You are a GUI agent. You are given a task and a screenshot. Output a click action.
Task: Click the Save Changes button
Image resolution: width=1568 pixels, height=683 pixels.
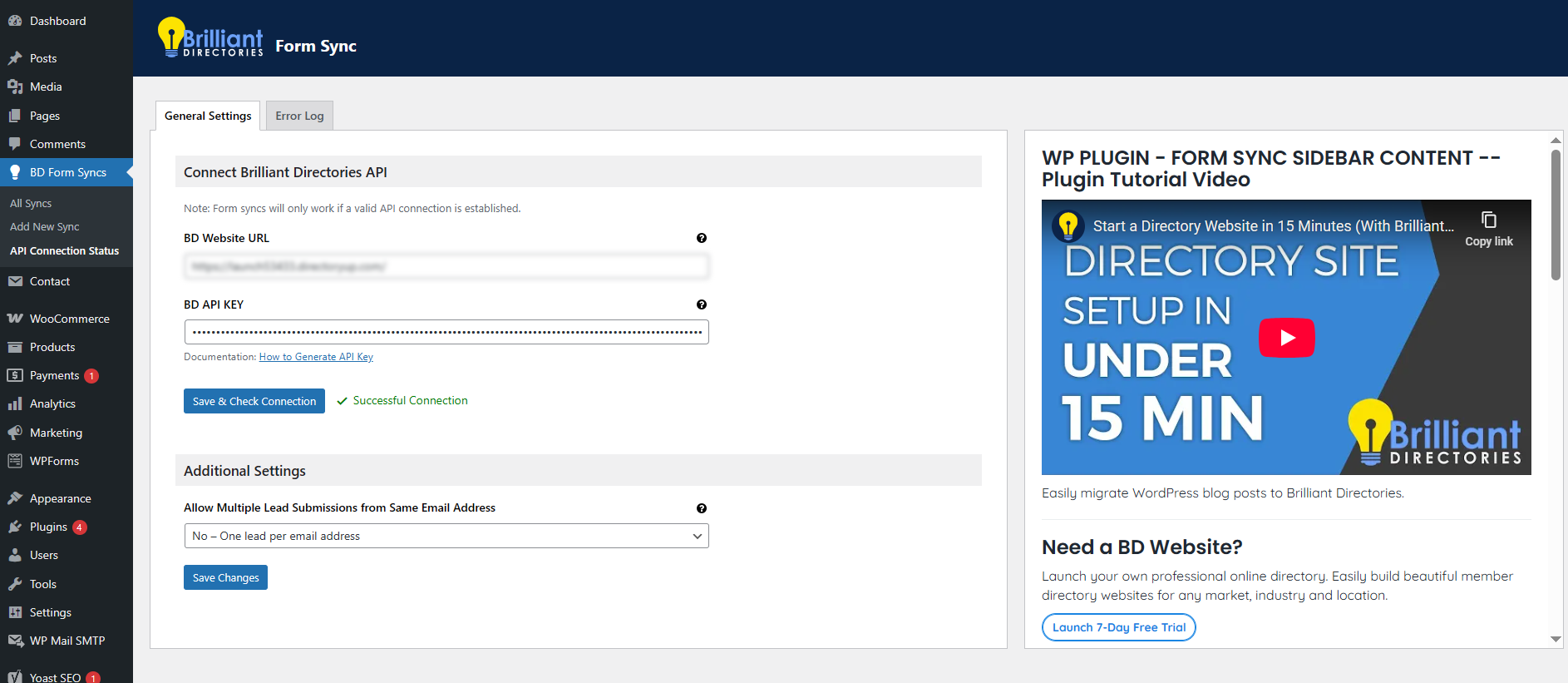(225, 577)
